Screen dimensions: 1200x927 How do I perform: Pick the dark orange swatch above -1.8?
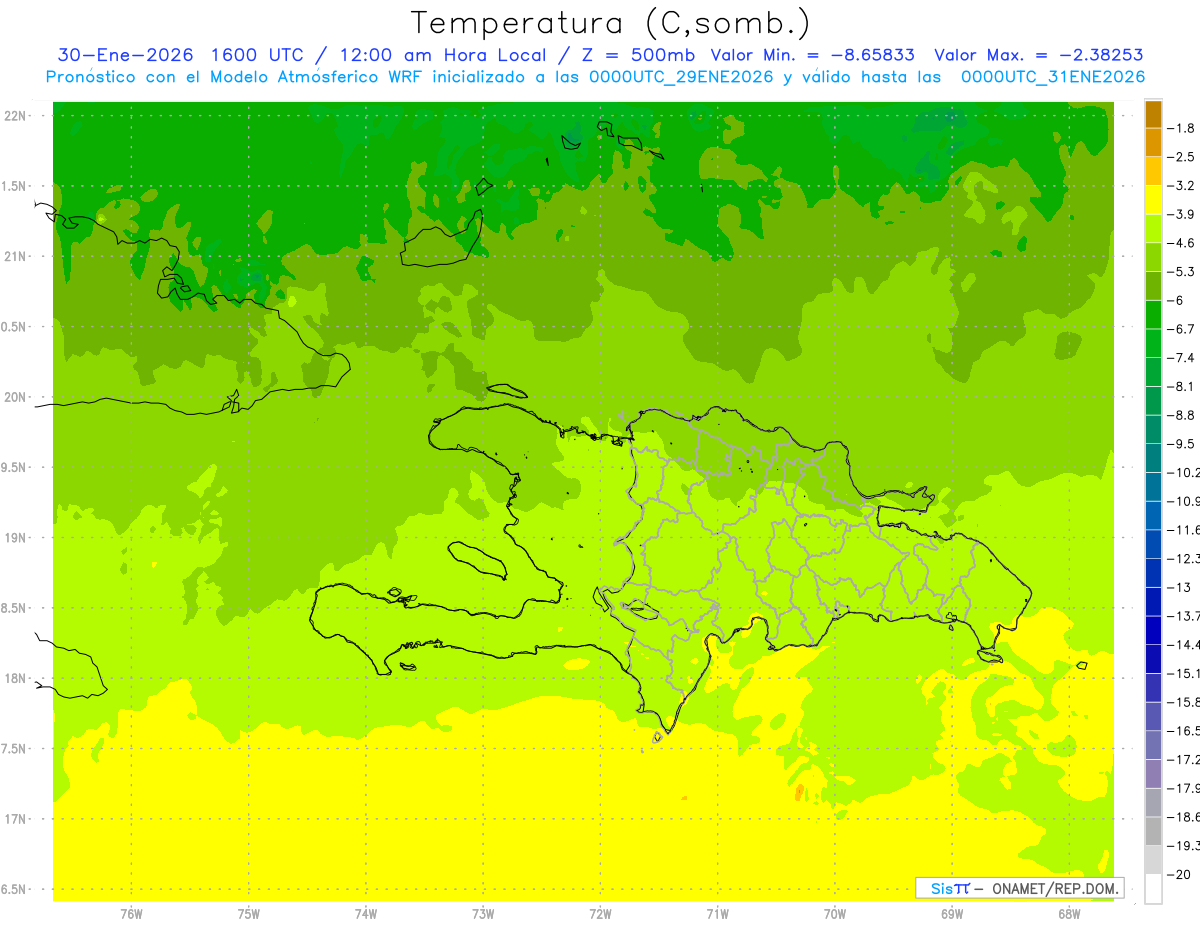tap(1153, 114)
